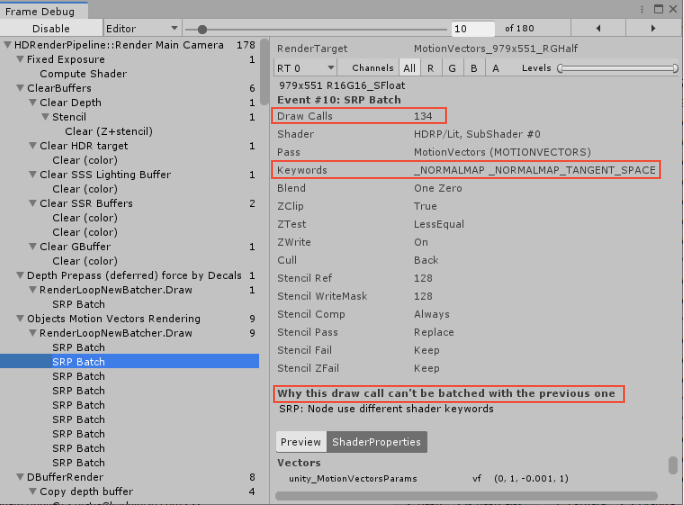Open the Frame Debug window options menu
684x505 pixels.
click(x=642, y=9)
